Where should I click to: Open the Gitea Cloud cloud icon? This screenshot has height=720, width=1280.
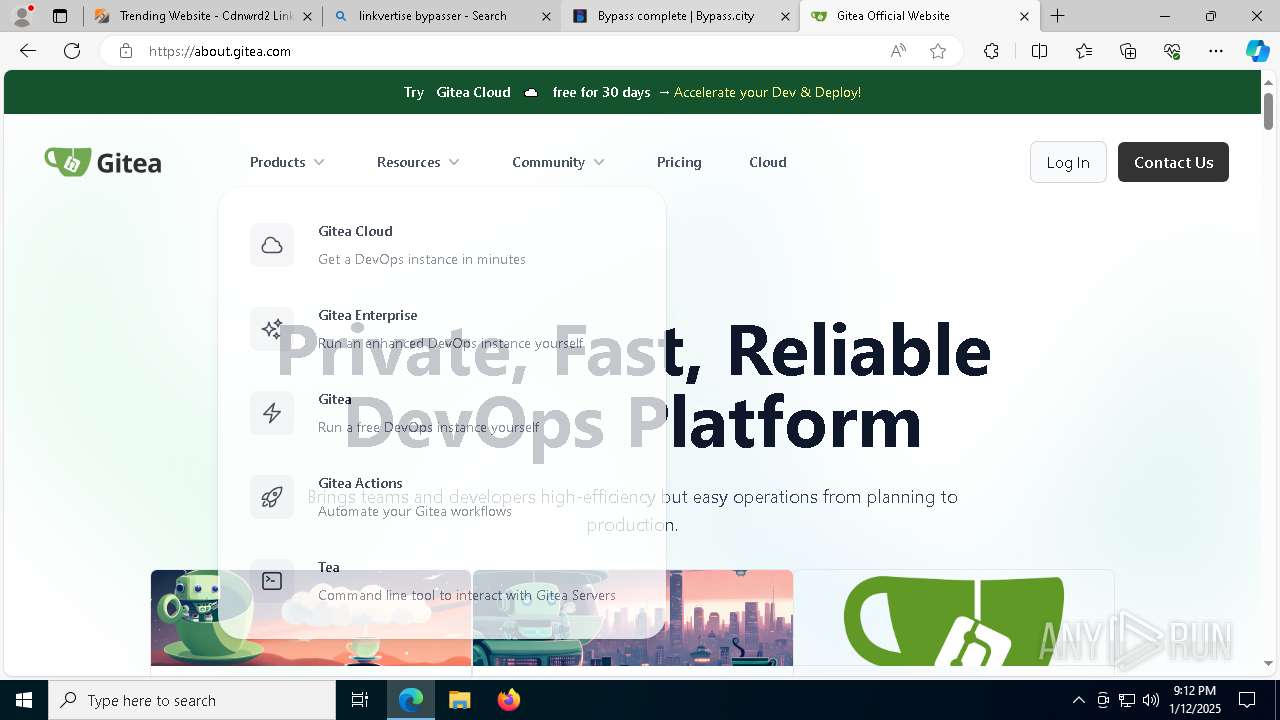point(272,245)
